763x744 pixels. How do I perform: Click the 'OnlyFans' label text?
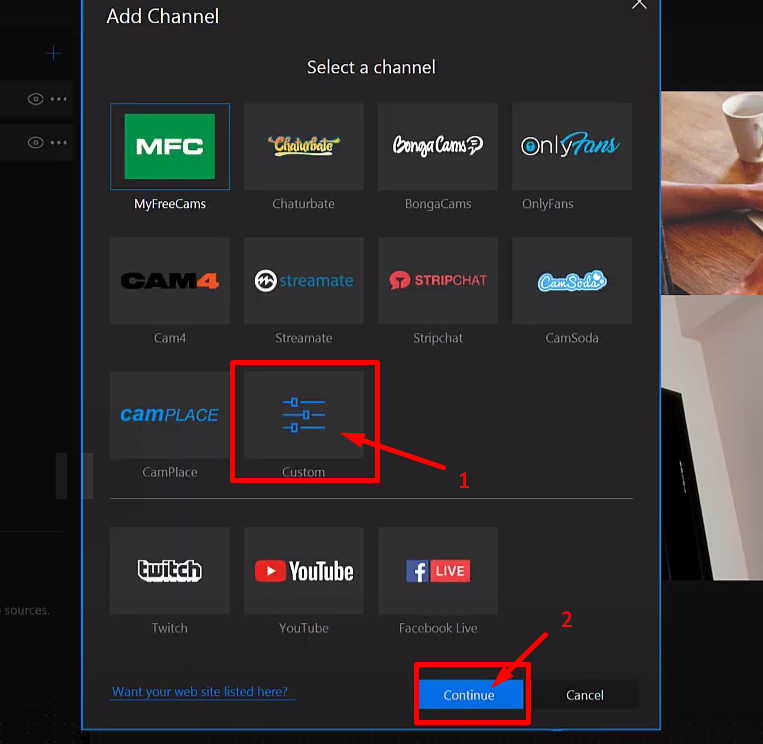(547, 204)
